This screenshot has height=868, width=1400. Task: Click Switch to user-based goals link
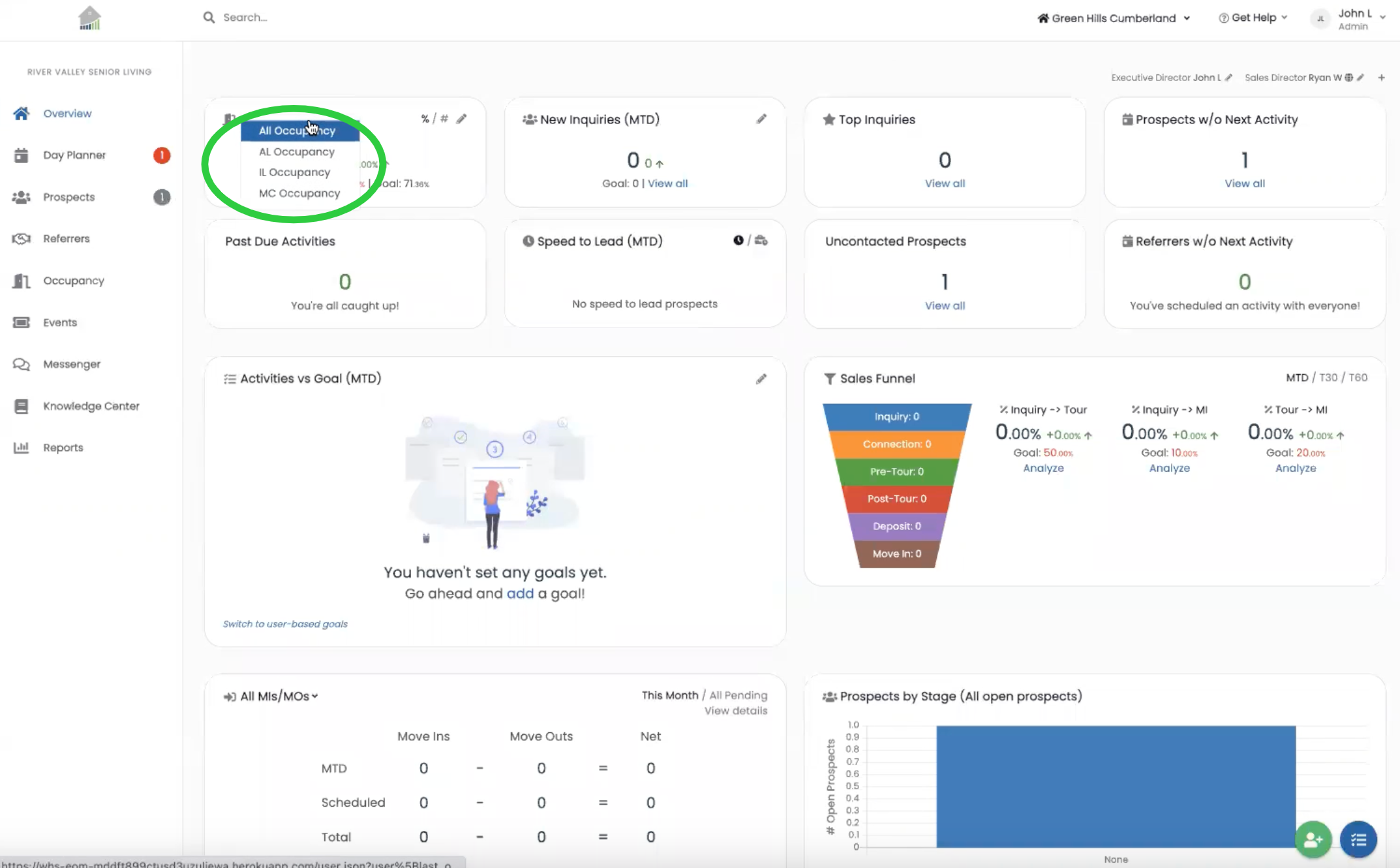click(285, 624)
